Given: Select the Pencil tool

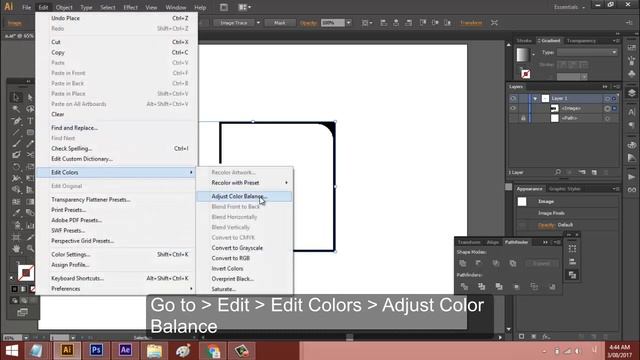Looking at the screenshot, I should pyautogui.click(x=30, y=144).
